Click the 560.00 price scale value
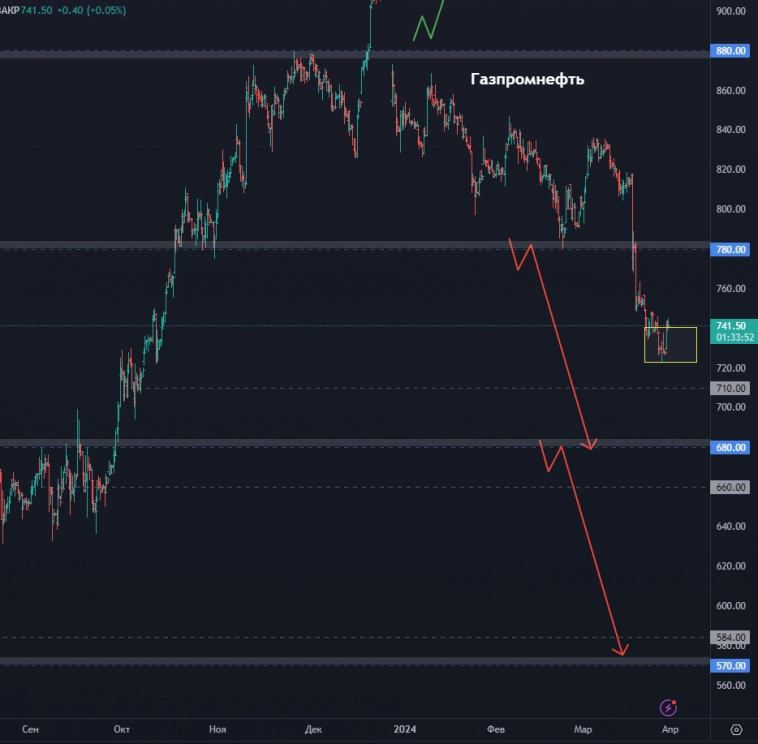 tap(731, 685)
